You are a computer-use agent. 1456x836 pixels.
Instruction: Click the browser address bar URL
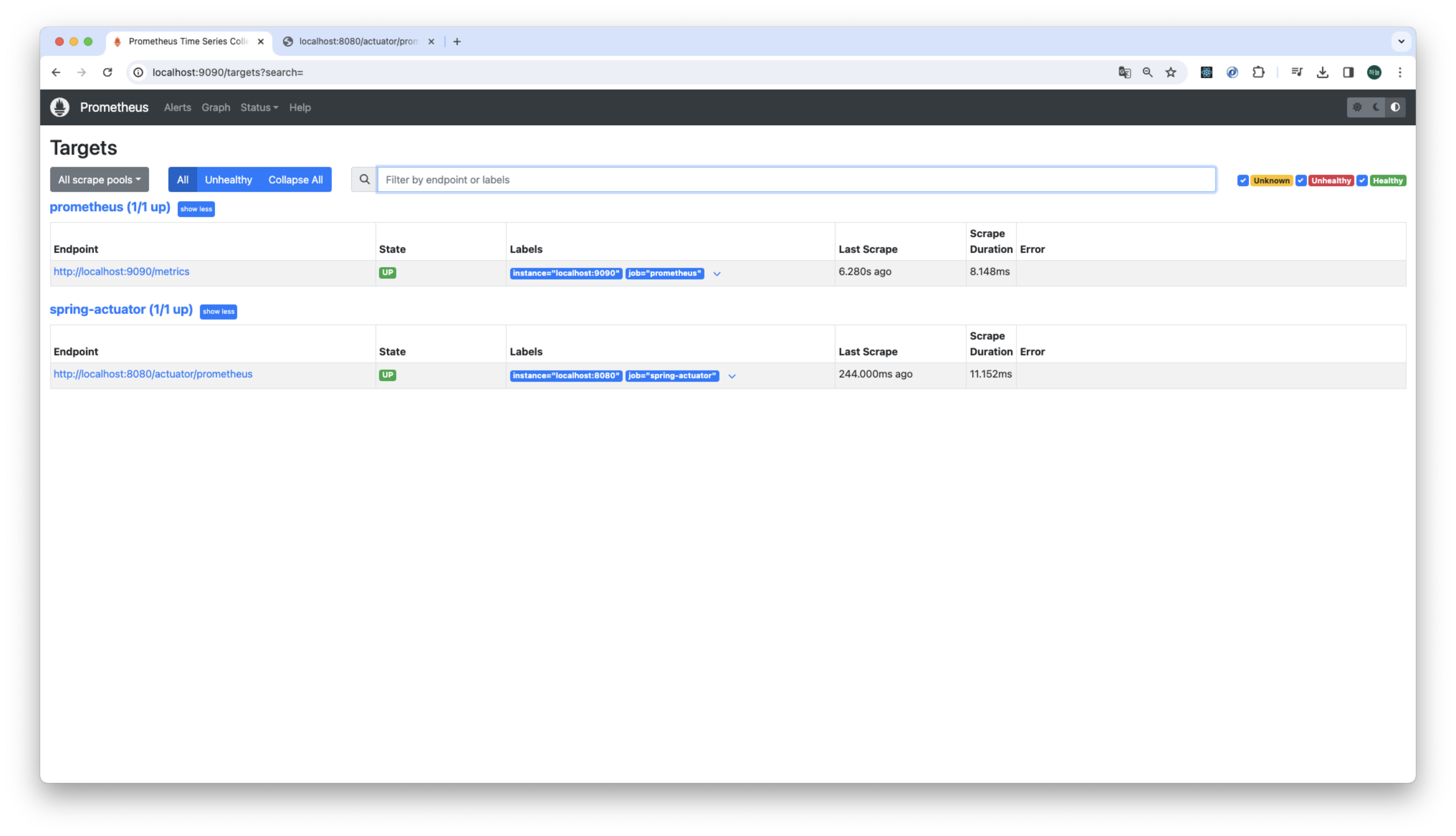coord(227,72)
